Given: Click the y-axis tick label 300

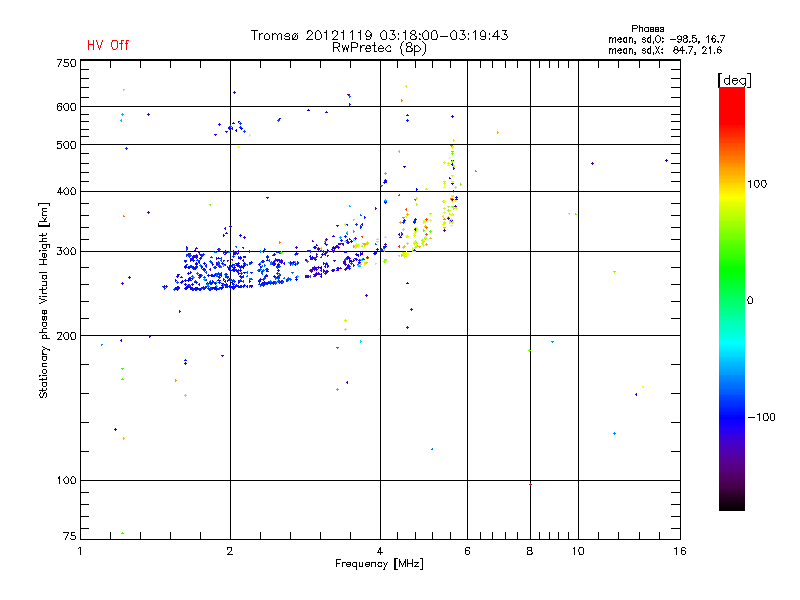Looking at the screenshot, I should (x=66, y=252).
